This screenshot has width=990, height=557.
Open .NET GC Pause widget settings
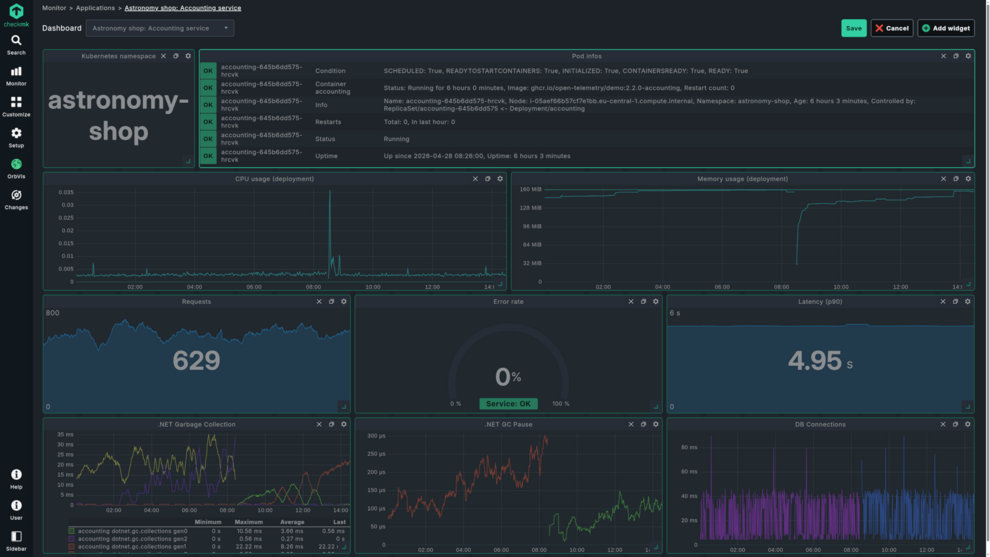pyautogui.click(x=655, y=424)
